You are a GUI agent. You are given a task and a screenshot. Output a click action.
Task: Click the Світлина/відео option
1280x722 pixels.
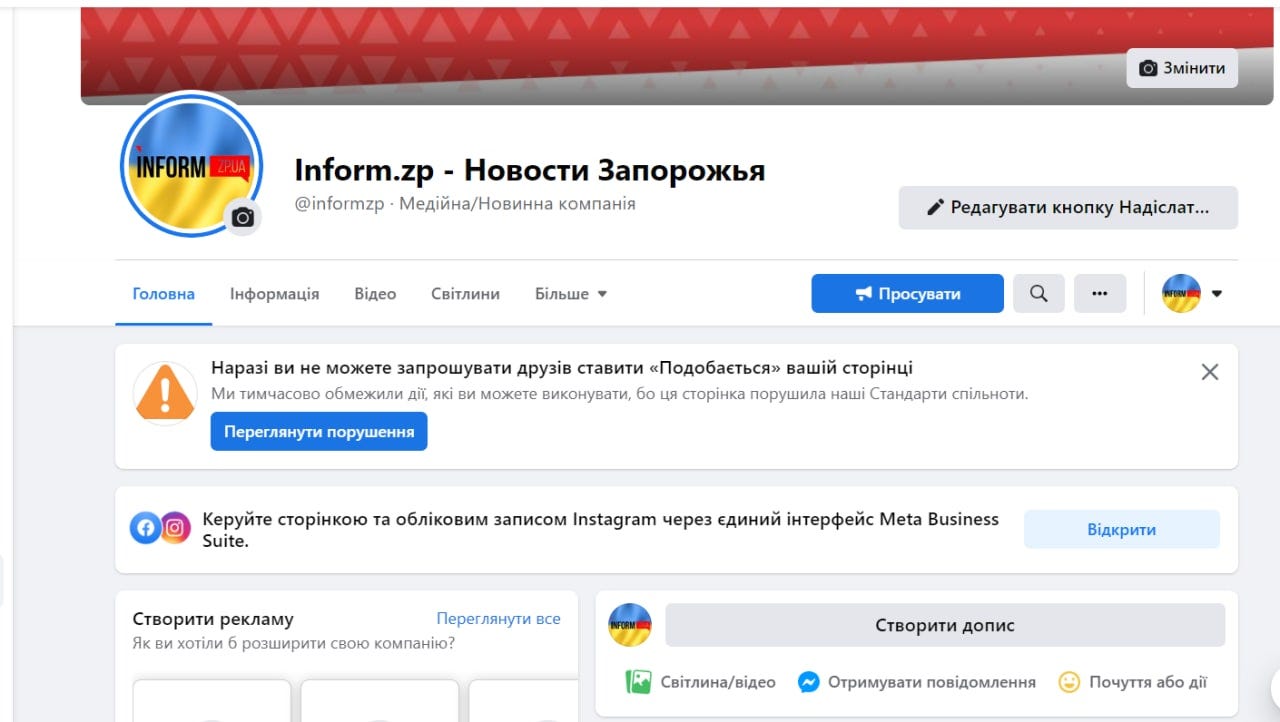click(x=701, y=682)
